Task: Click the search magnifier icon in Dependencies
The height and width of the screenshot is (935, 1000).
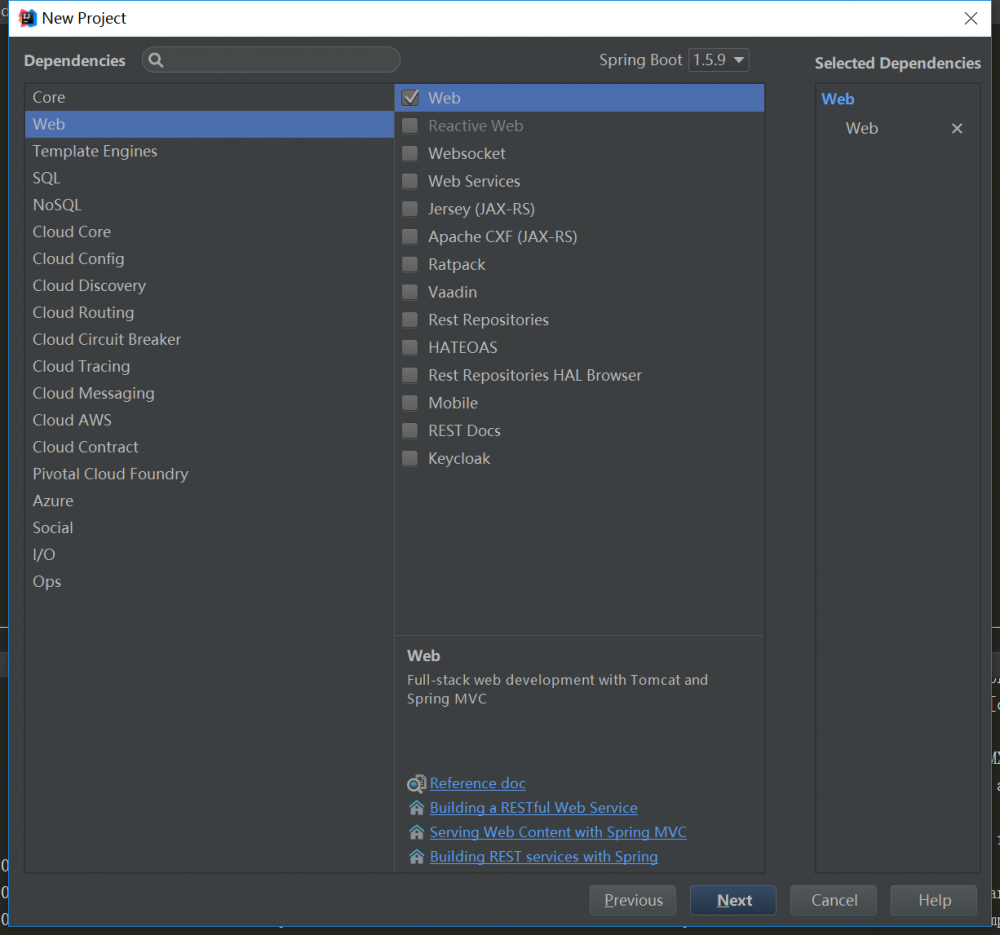Action: (x=156, y=61)
